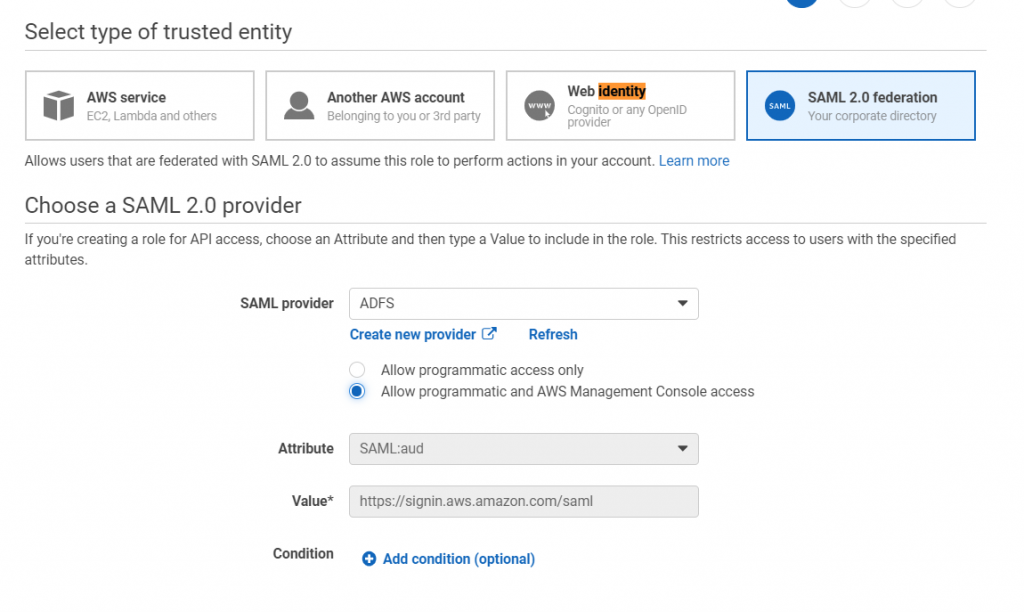The height and width of the screenshot is (612, 1024).
Task: Open the SAML provider dropdown showing ADFS
Action: click(524, 304)
